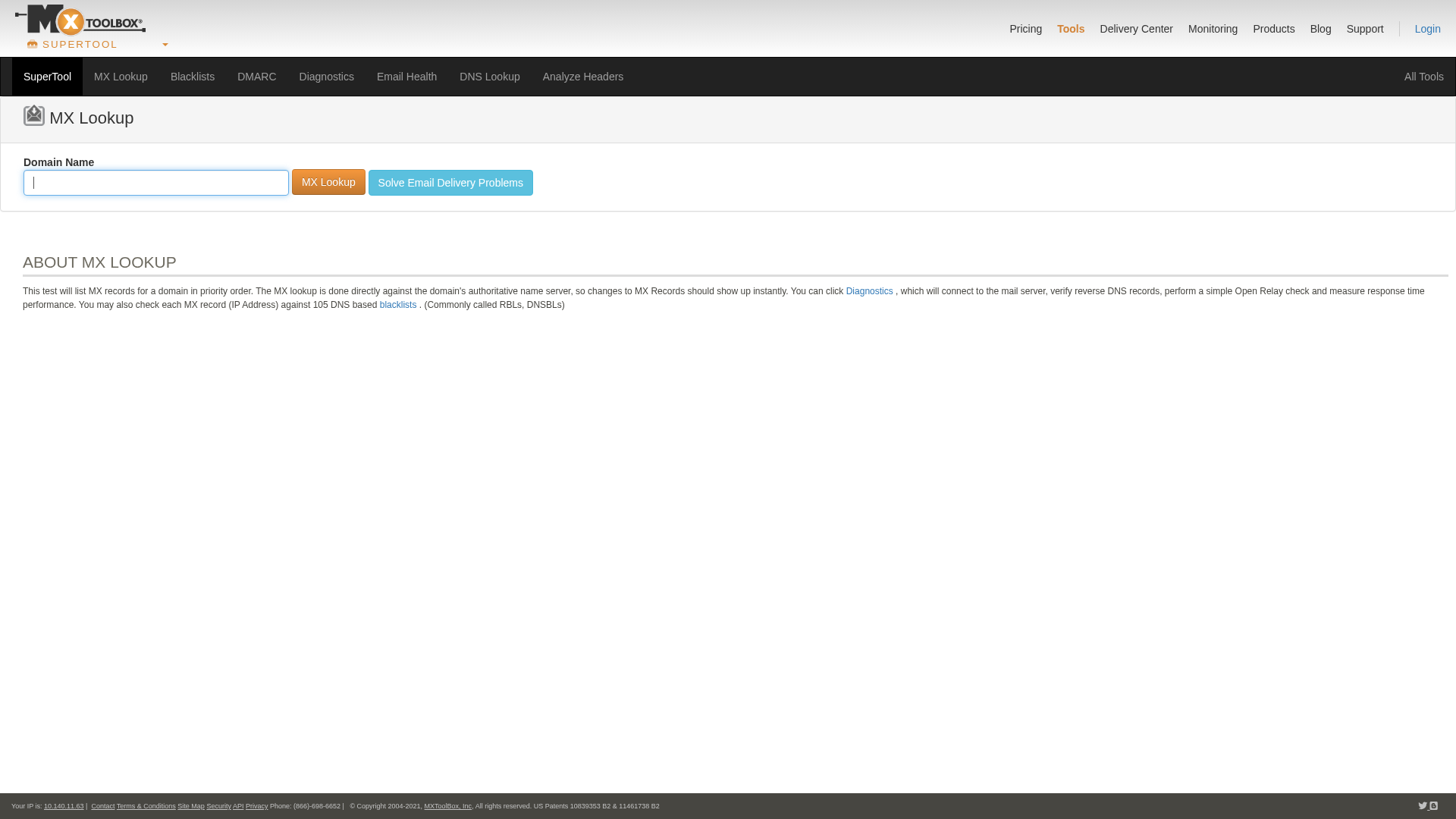Click the orange toolbox icon beside SUPERTOOL

point(33,44)
